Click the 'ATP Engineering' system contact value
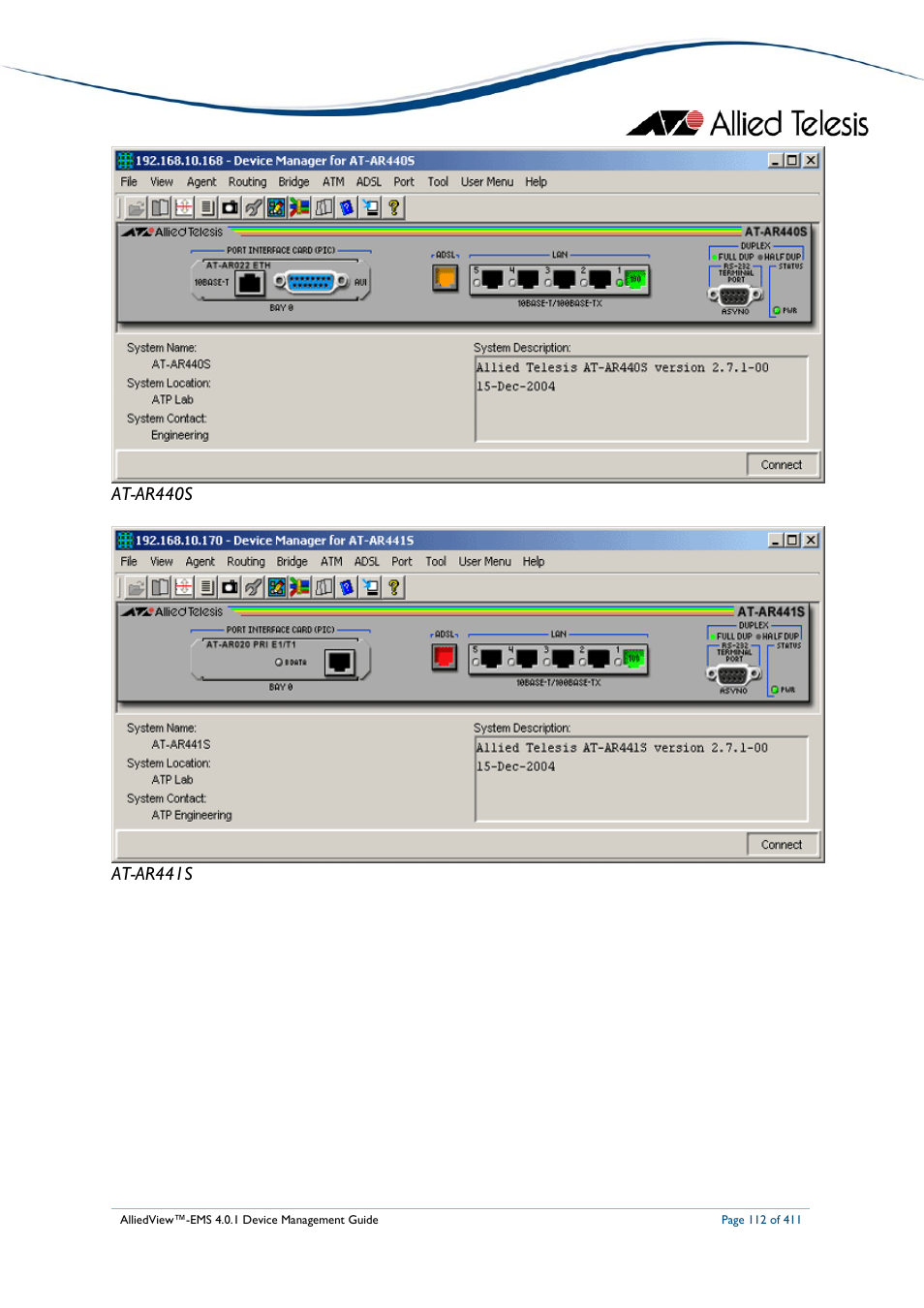 (192, 816)
